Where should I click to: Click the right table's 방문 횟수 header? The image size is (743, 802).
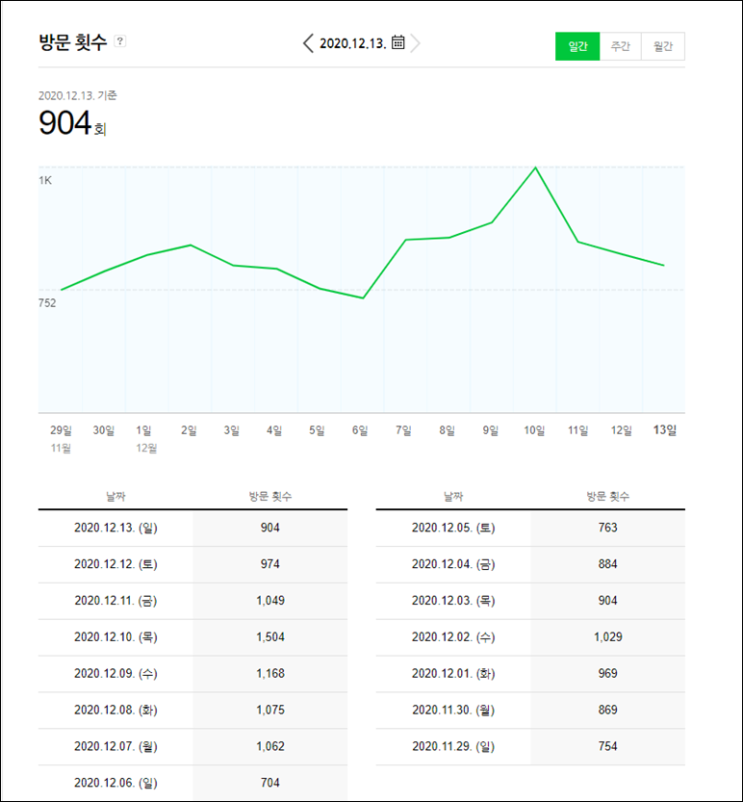(x=607, y=496)
